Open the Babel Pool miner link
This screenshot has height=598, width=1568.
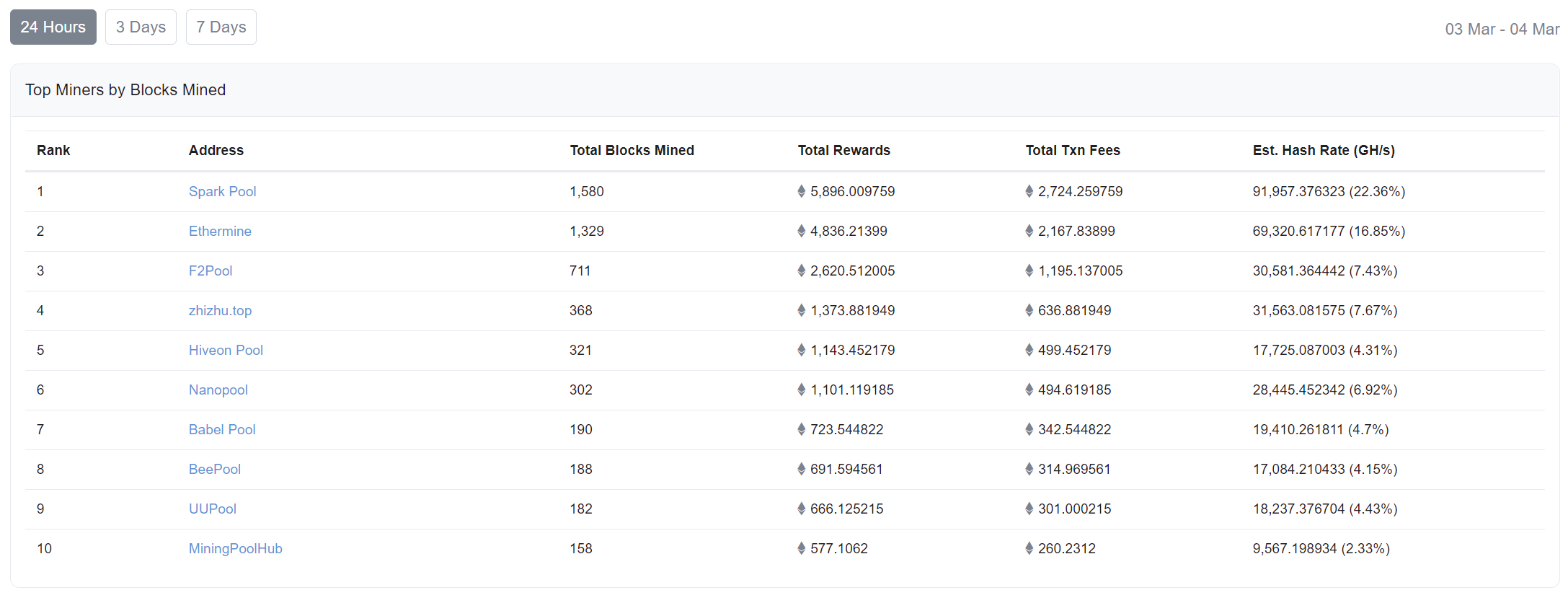pyautogui.click(x=222, y=430)
